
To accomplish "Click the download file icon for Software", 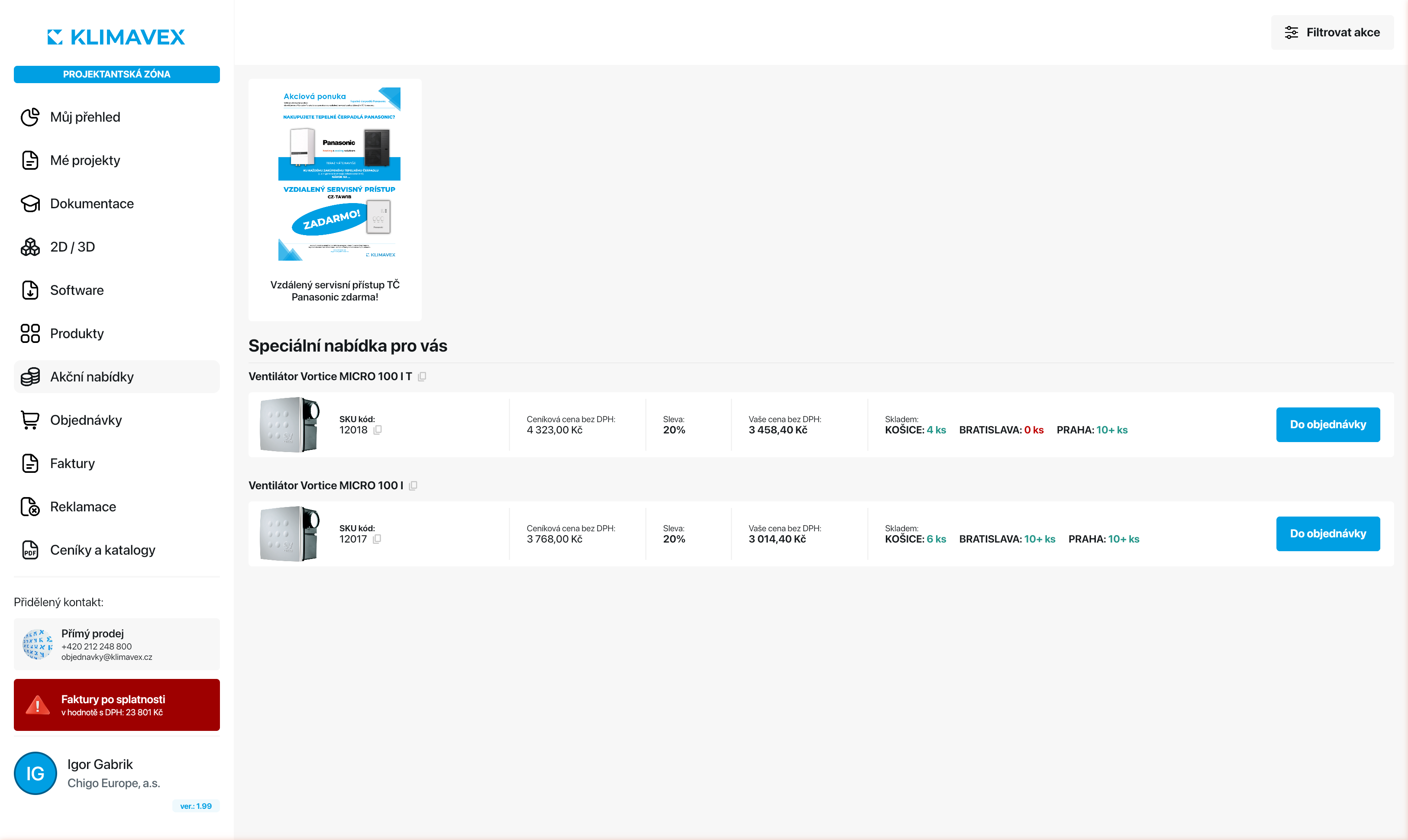I will pyautogui.click(x=30, y=291).
